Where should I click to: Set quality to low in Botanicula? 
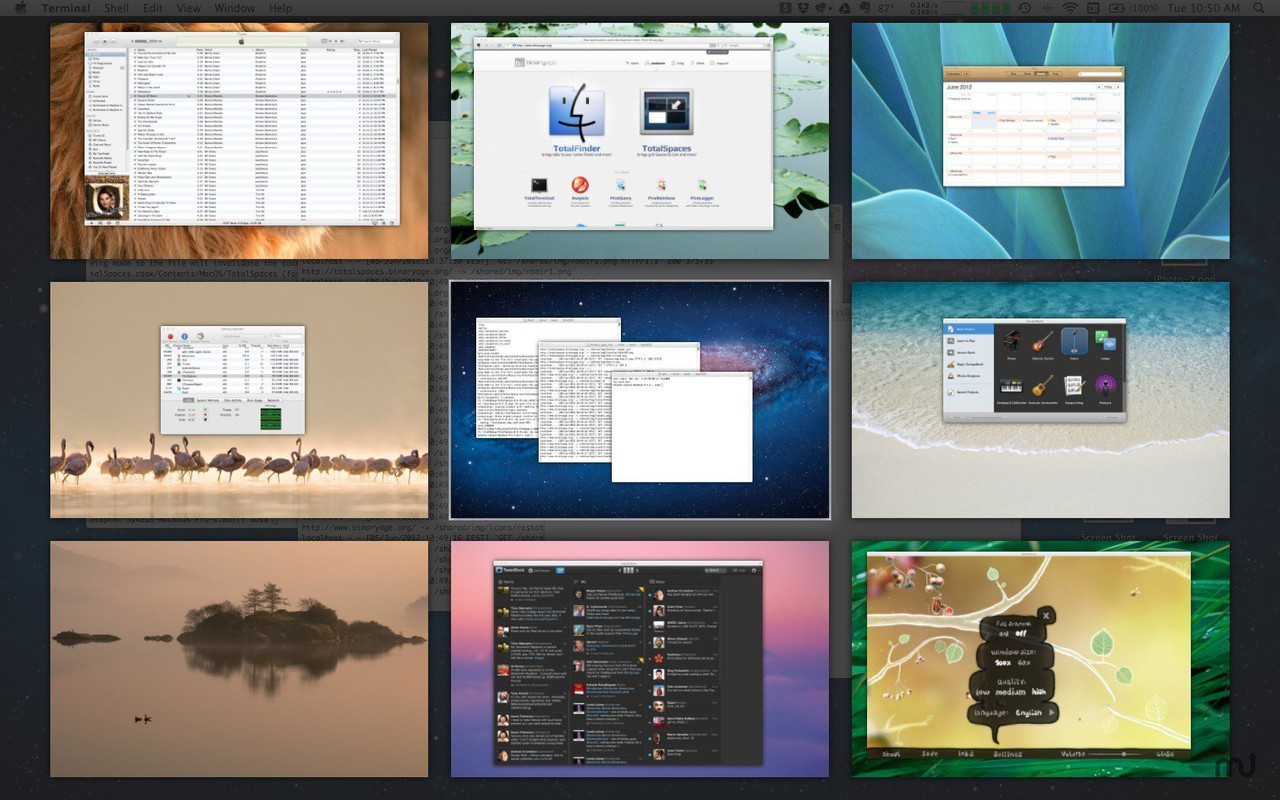coord(982,692)
